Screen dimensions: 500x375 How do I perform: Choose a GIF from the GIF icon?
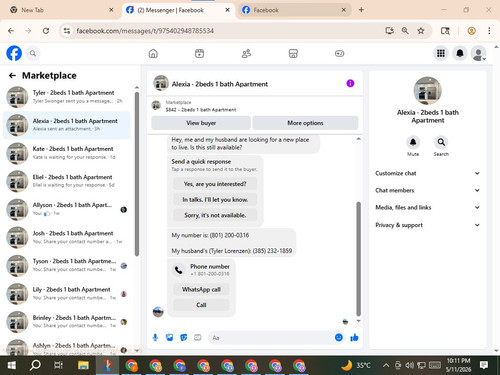tap(198, 338)
